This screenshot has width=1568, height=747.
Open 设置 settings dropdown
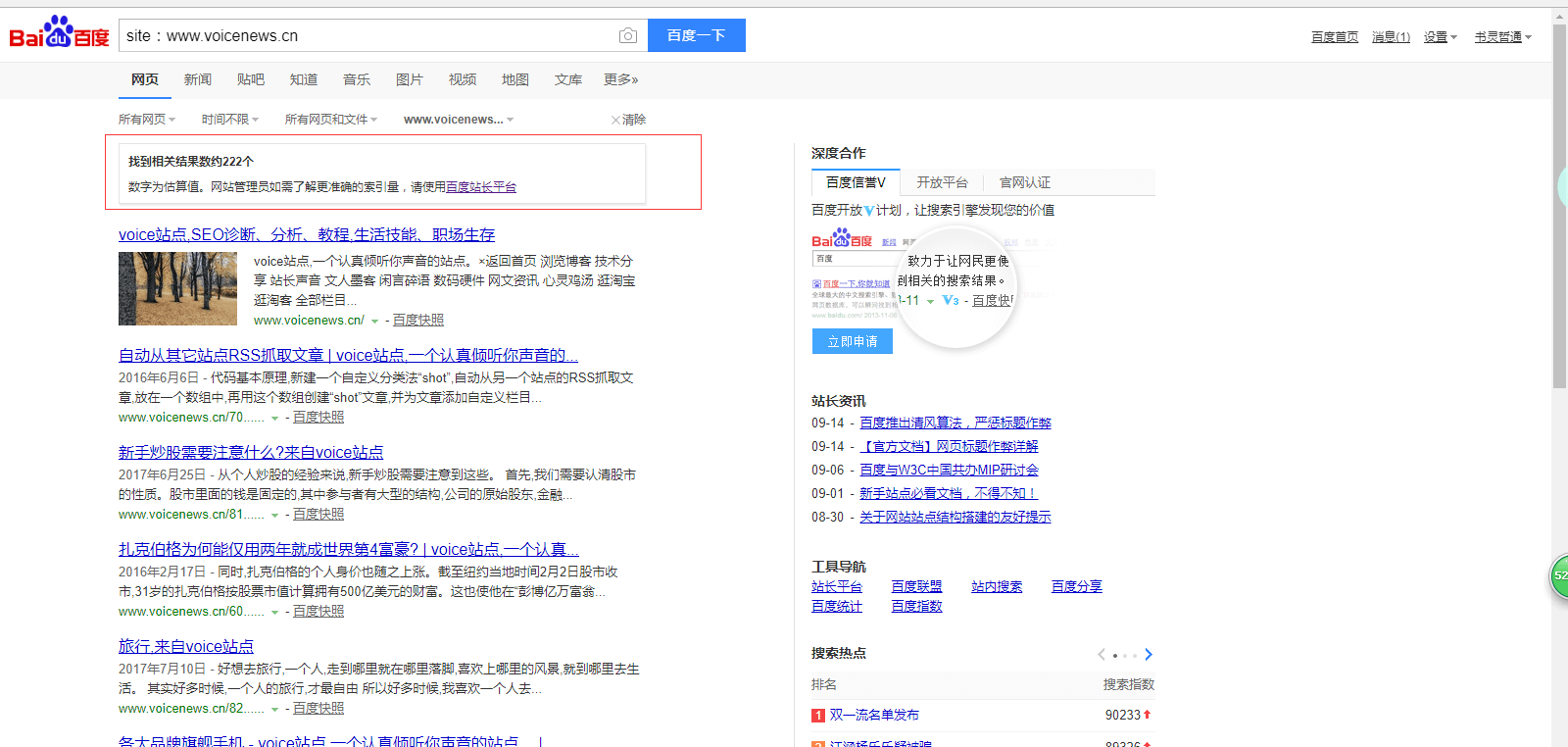[x=1441, y=37]
